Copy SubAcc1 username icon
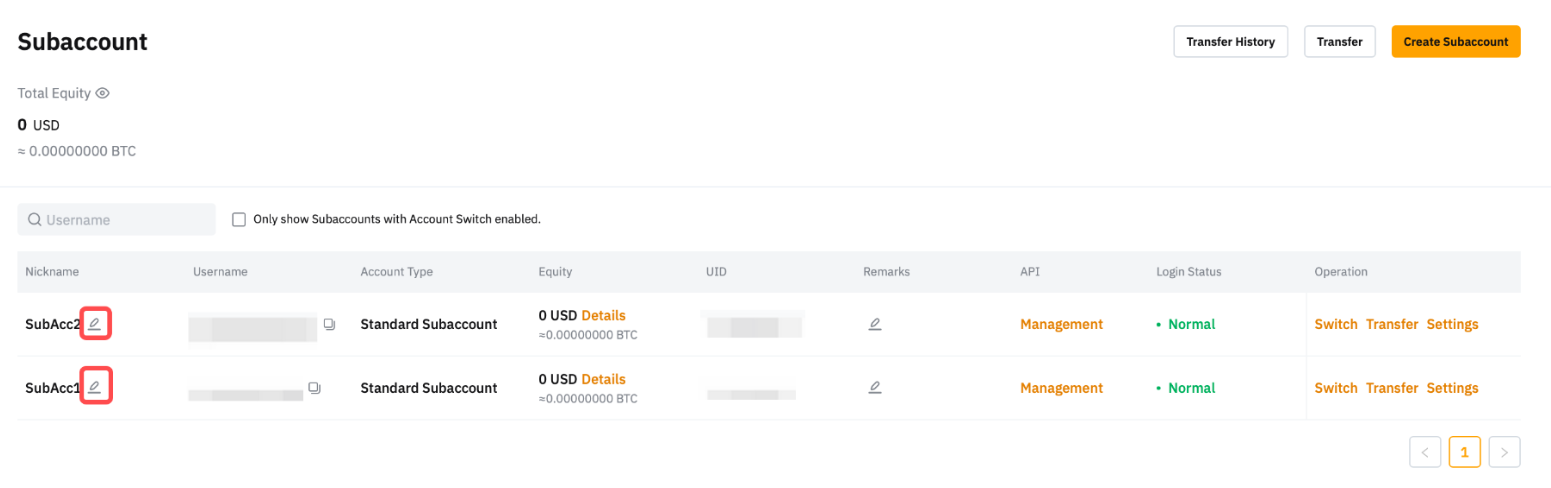This screenshot has height=488, width=1551. (314, 388)
